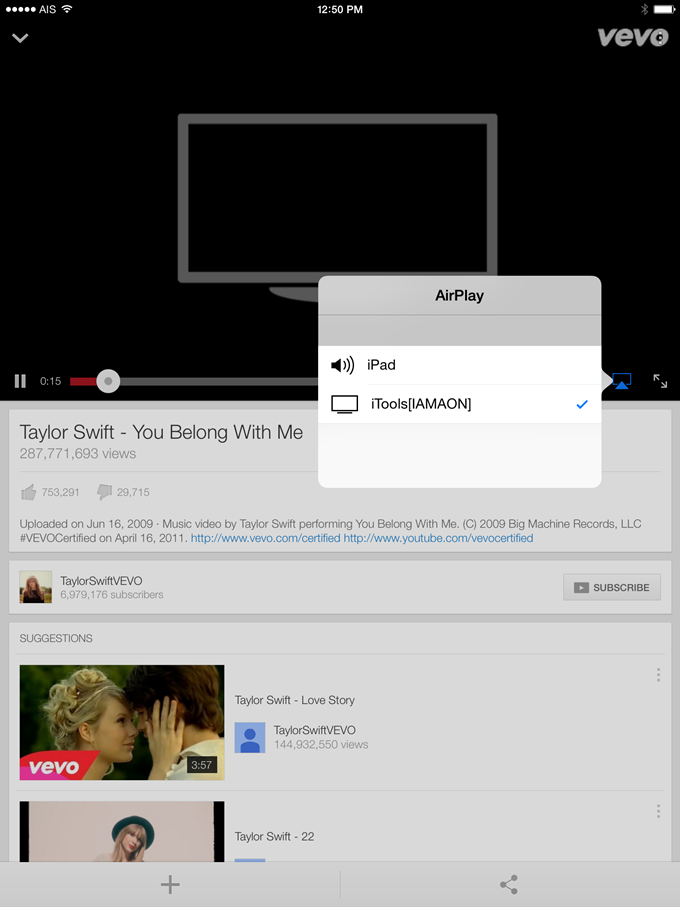
Task: Open options menu for Taylor Swift - 22
Action: pos(658,811)
